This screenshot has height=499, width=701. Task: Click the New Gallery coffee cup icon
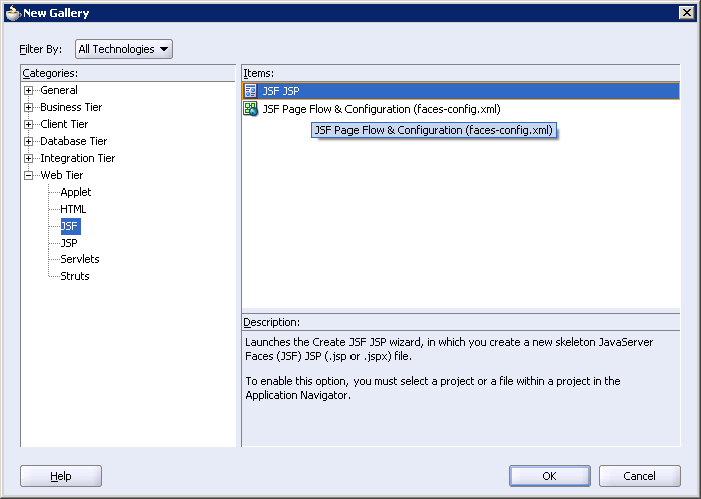tap(13, 12)
